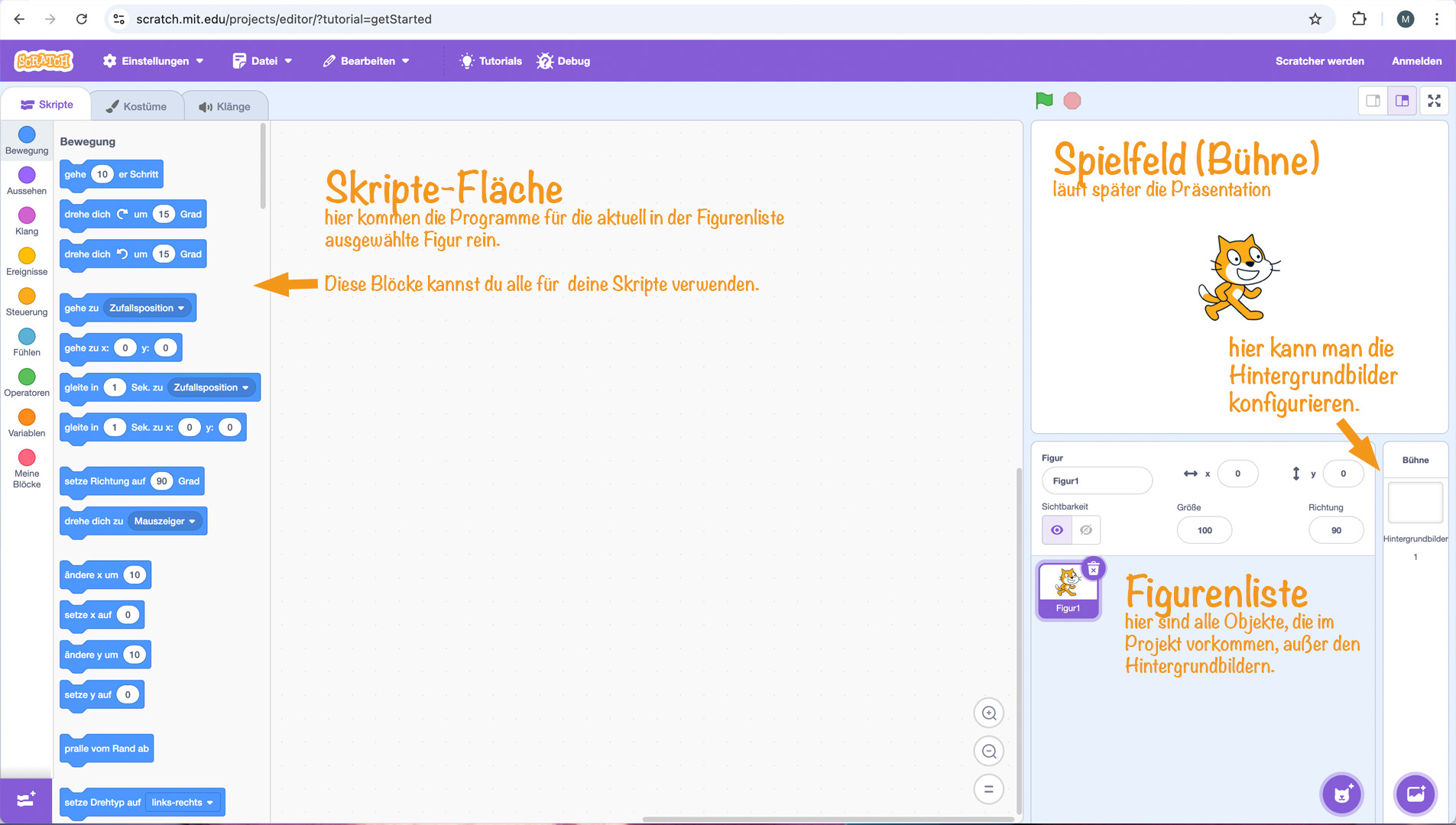The height and width of the screenshot is (825, 1456).
Task: Select the Bewegung block category
Action: coord(26,141)
